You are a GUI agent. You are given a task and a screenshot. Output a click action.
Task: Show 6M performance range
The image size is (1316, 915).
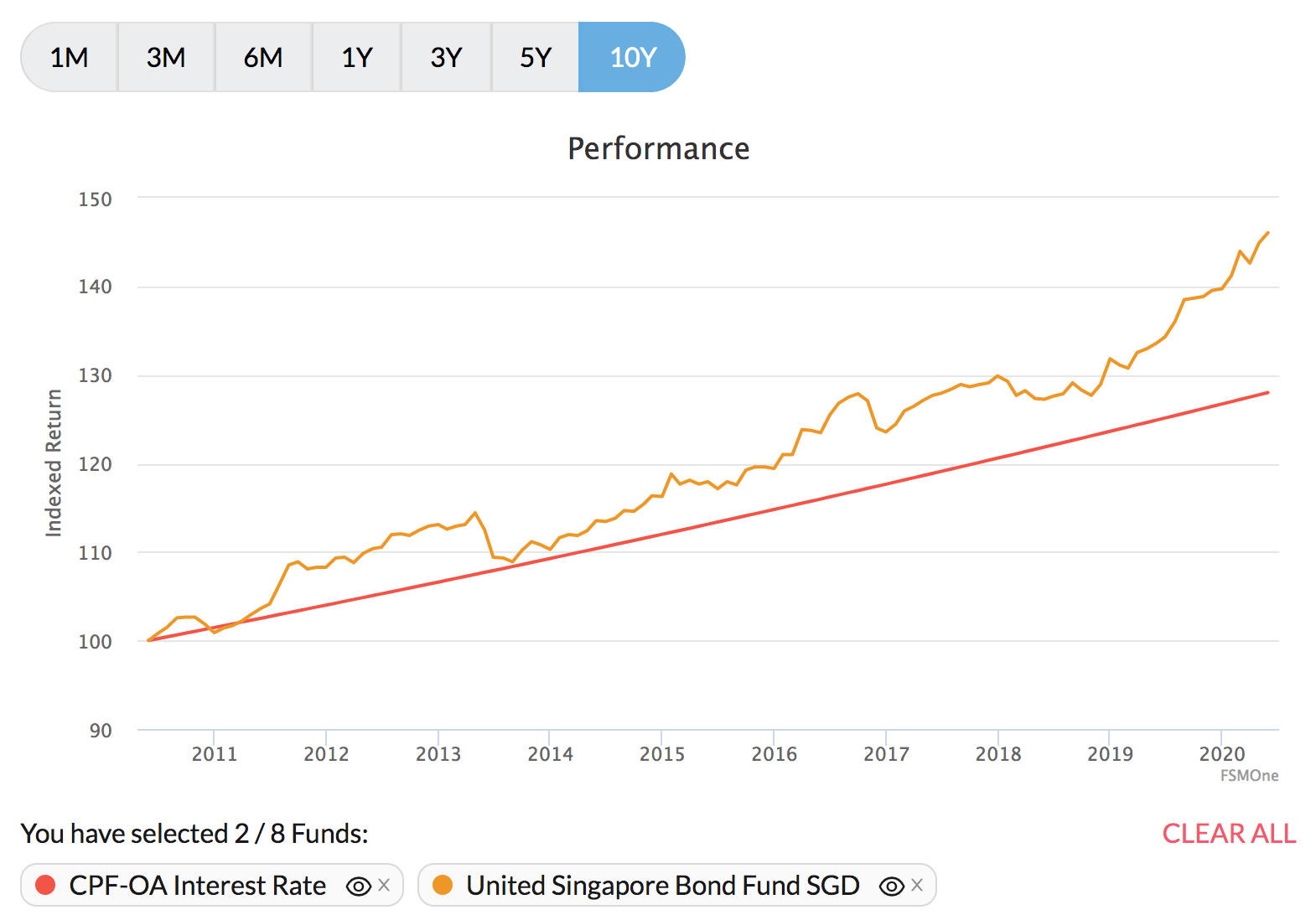[263, 58]
